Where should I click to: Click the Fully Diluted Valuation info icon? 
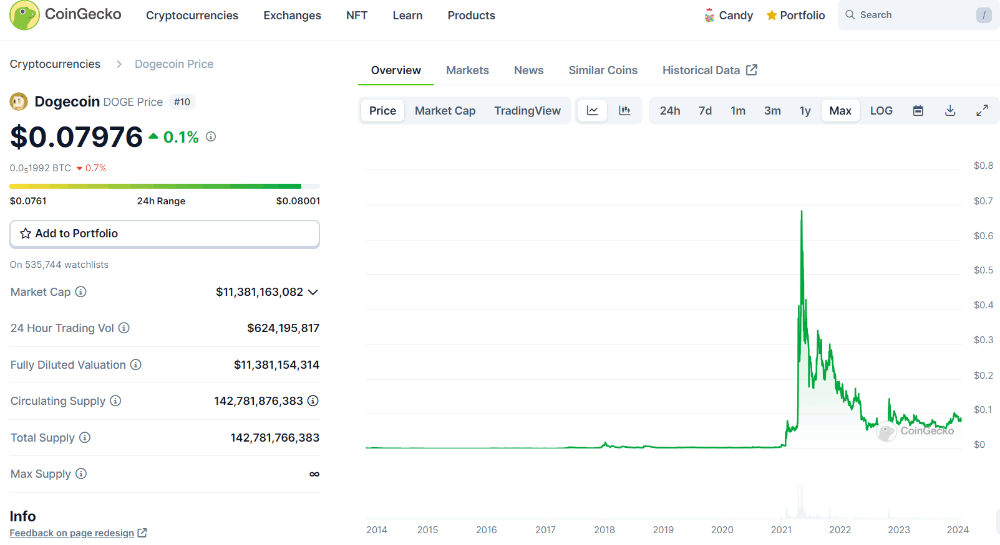coord(136,365)
